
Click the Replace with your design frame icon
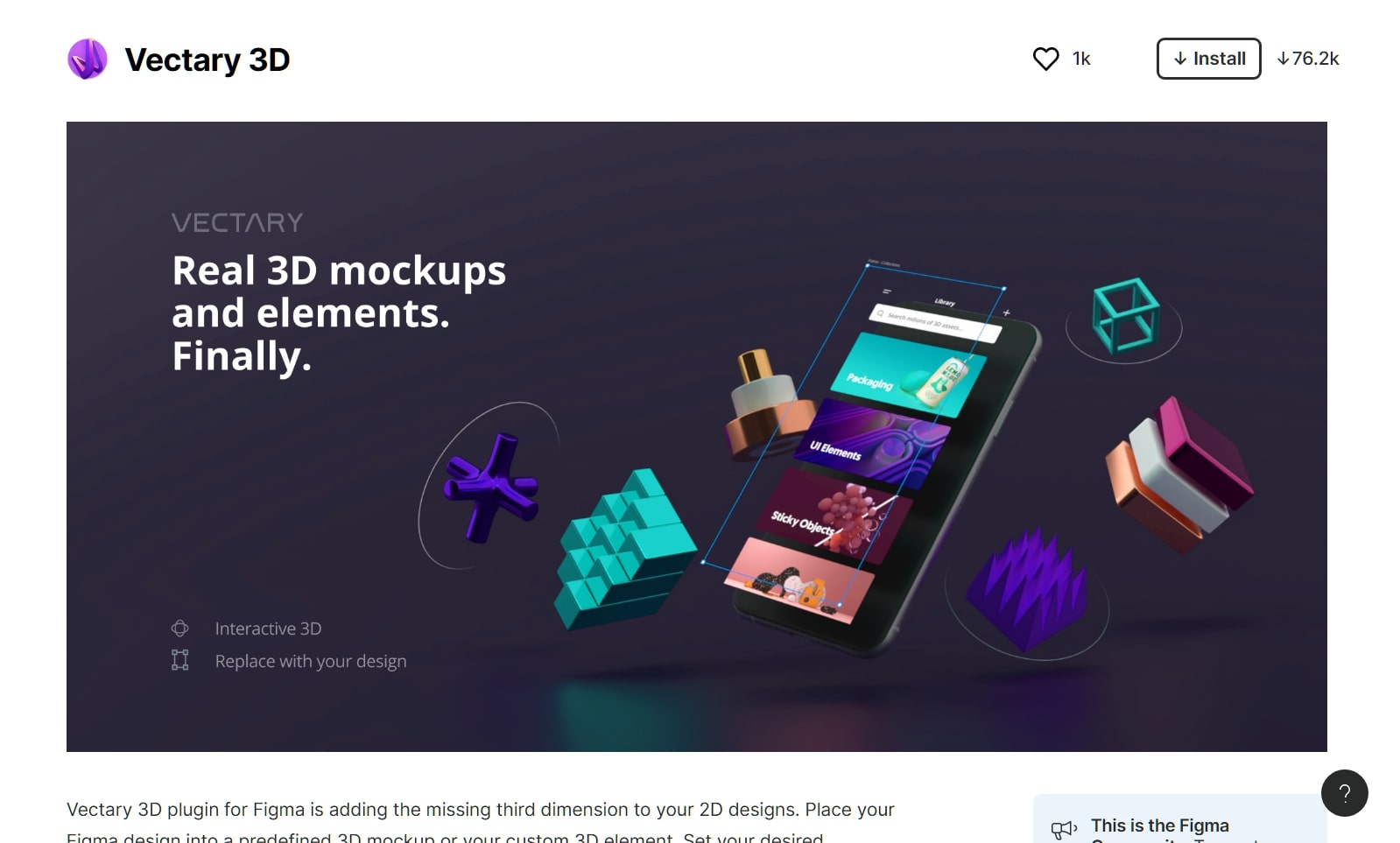pyautogui.click(x=179, y=660)
